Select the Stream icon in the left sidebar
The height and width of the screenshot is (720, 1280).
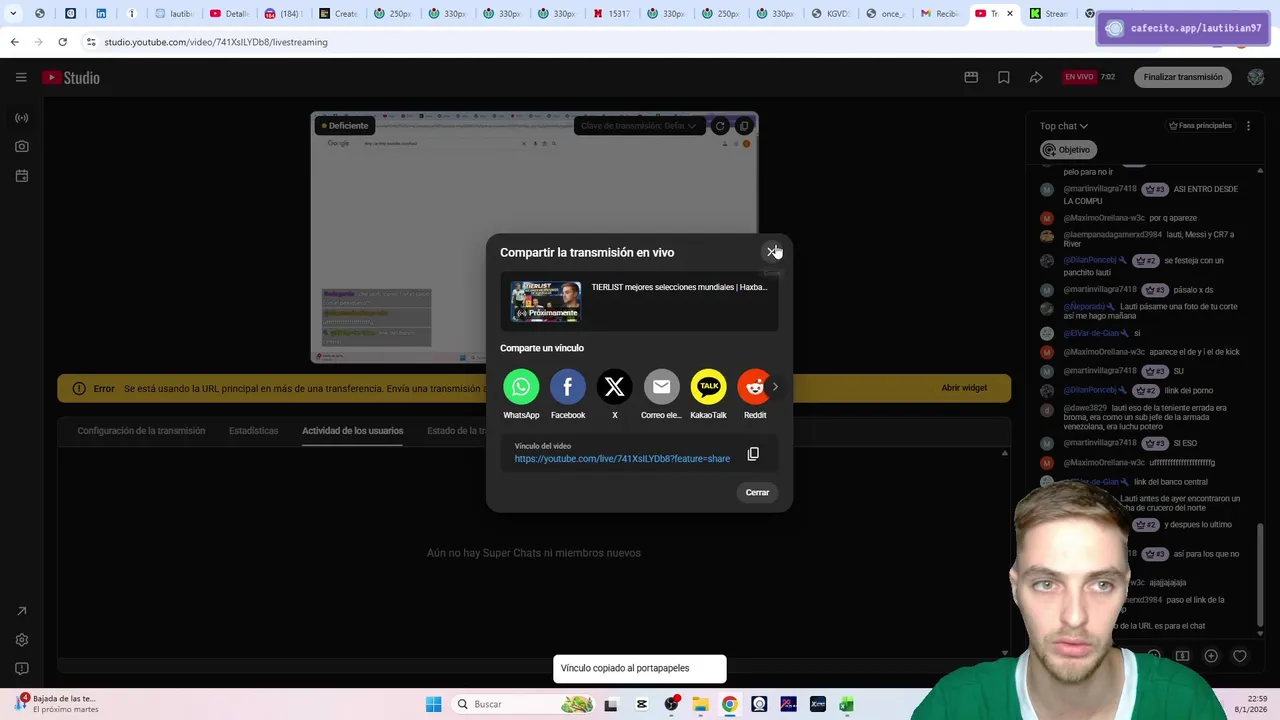coord(21,118)
